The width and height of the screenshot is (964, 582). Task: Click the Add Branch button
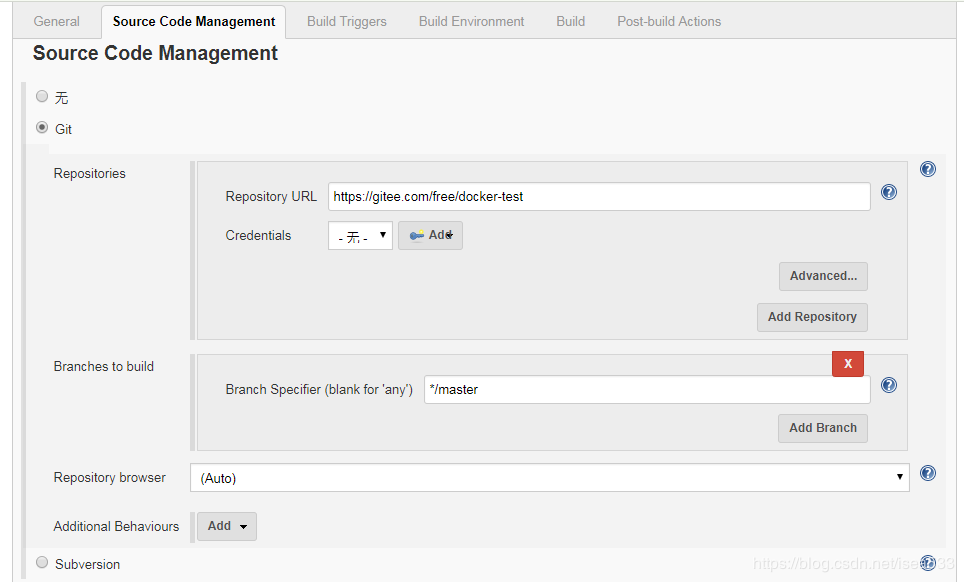coord(822,427)
